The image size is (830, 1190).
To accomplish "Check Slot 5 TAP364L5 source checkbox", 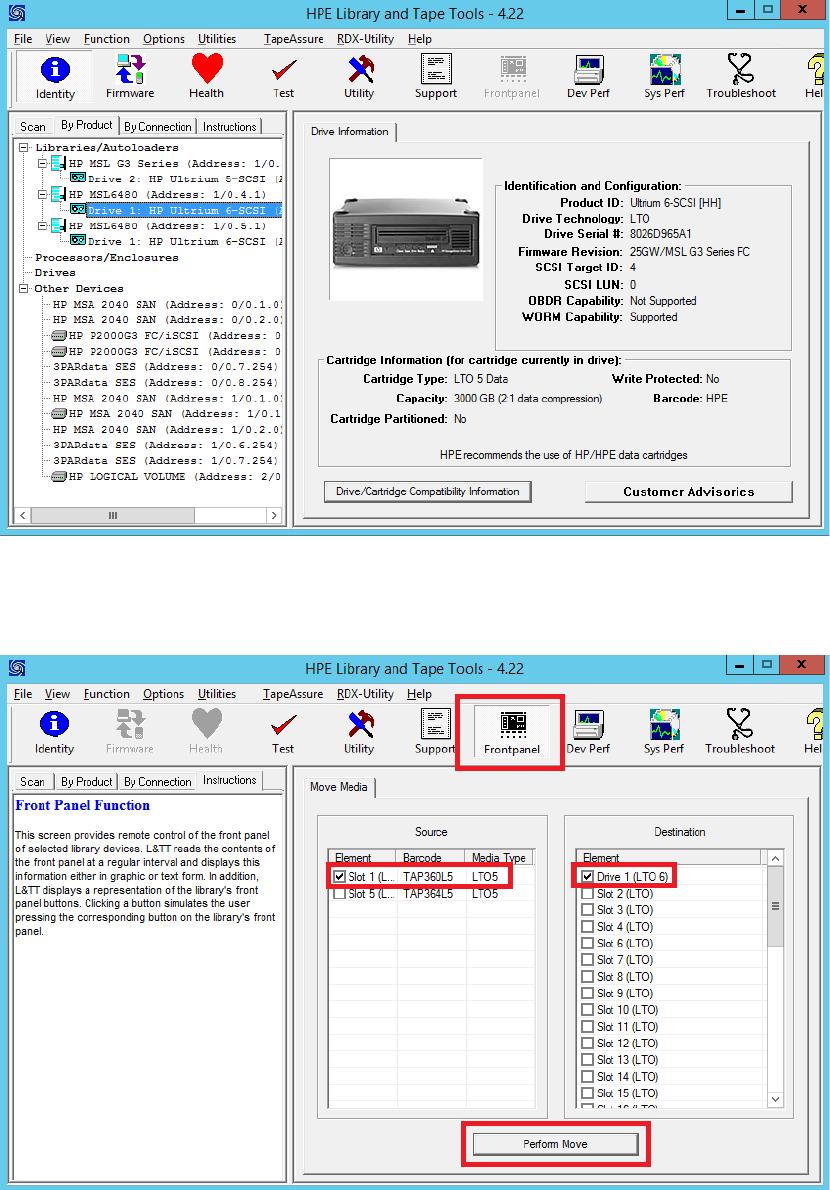I will (x=339, y=894).
